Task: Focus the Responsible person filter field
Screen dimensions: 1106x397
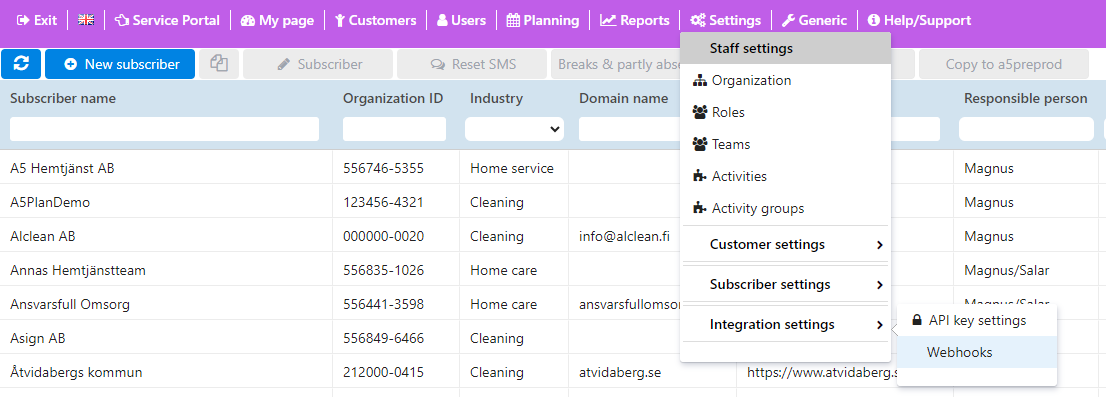Action: coord(1026,129)
